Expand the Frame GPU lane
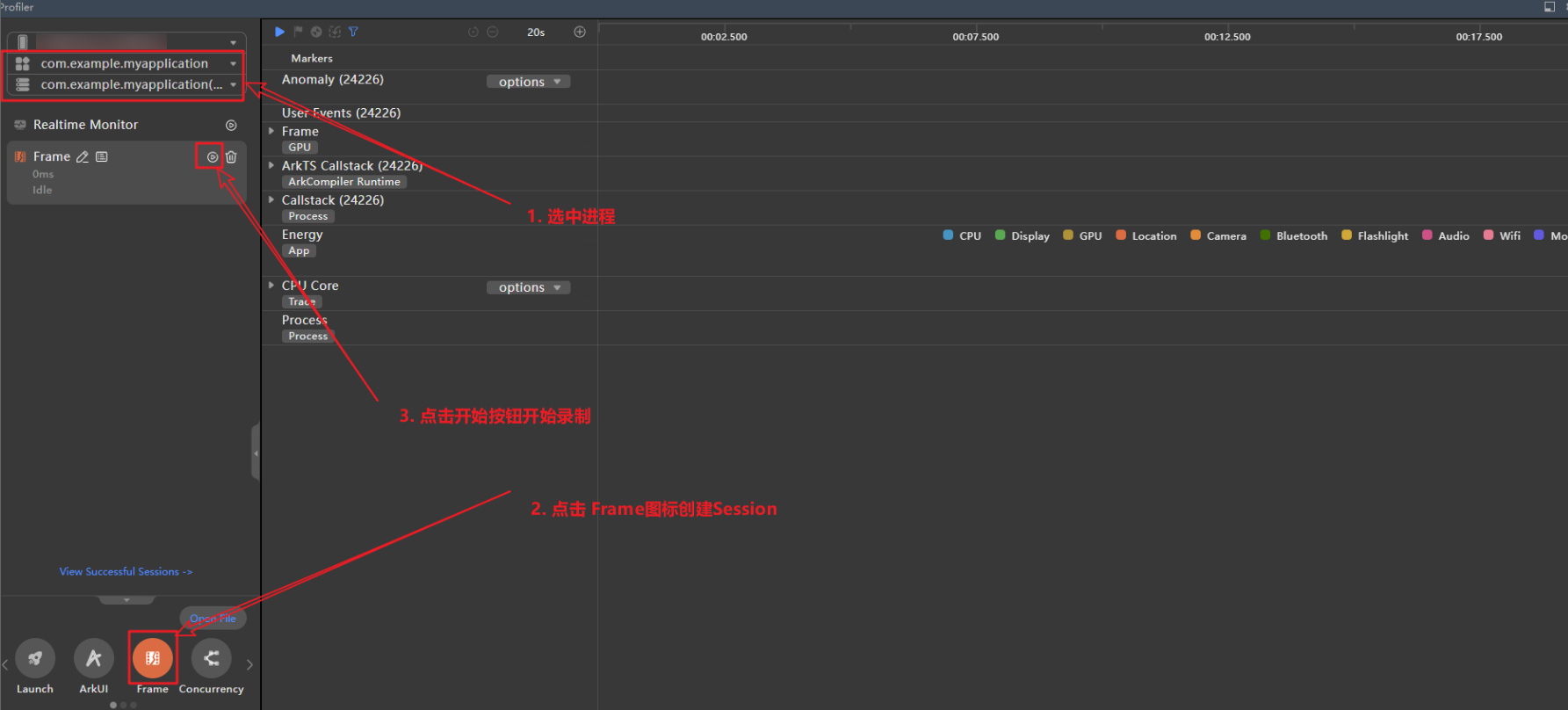 271,131
